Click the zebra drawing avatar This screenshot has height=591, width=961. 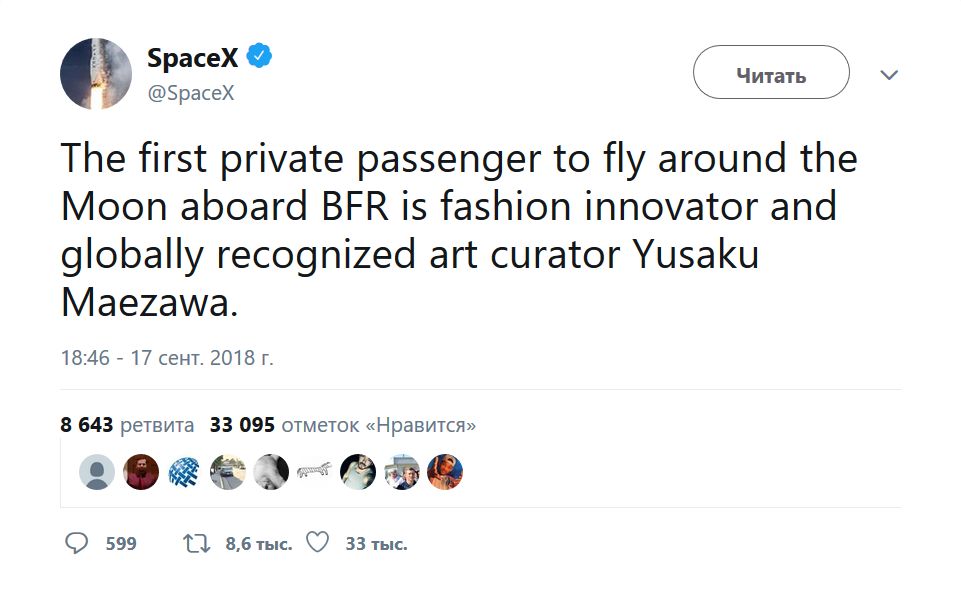[314, 472]
